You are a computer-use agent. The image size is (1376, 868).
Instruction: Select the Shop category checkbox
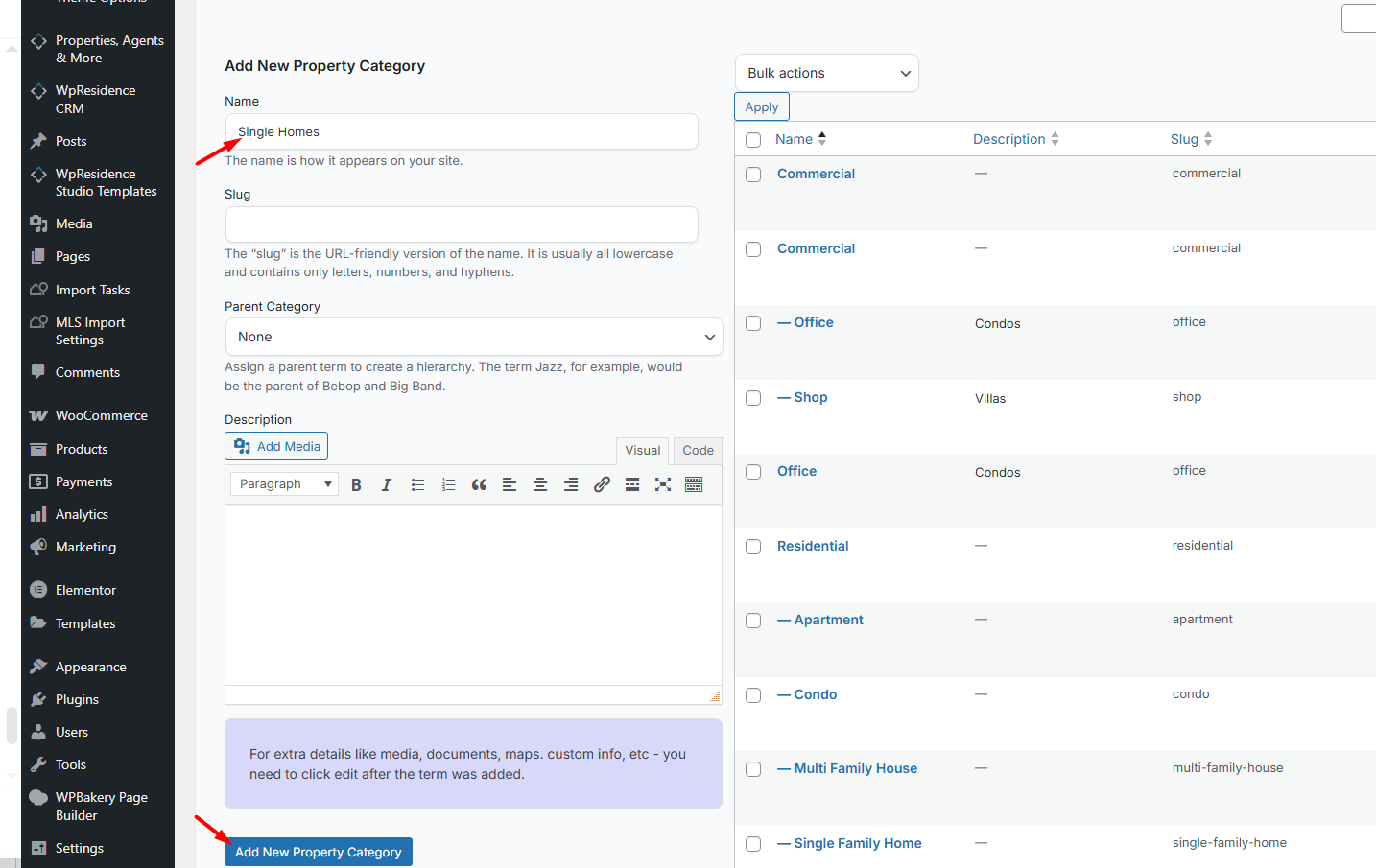pos(753,398)
